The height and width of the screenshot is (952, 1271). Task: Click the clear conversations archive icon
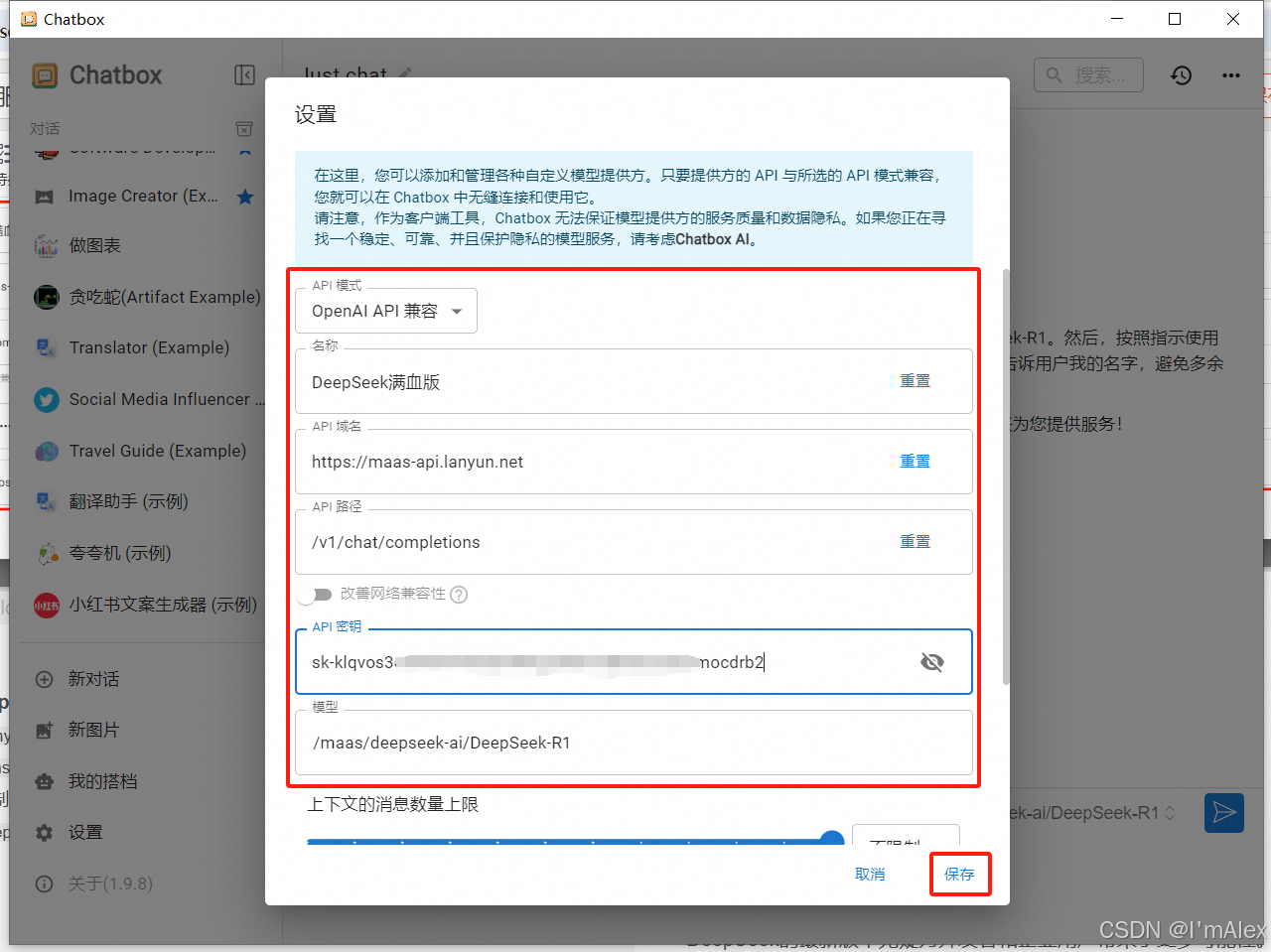pos(244,129)
